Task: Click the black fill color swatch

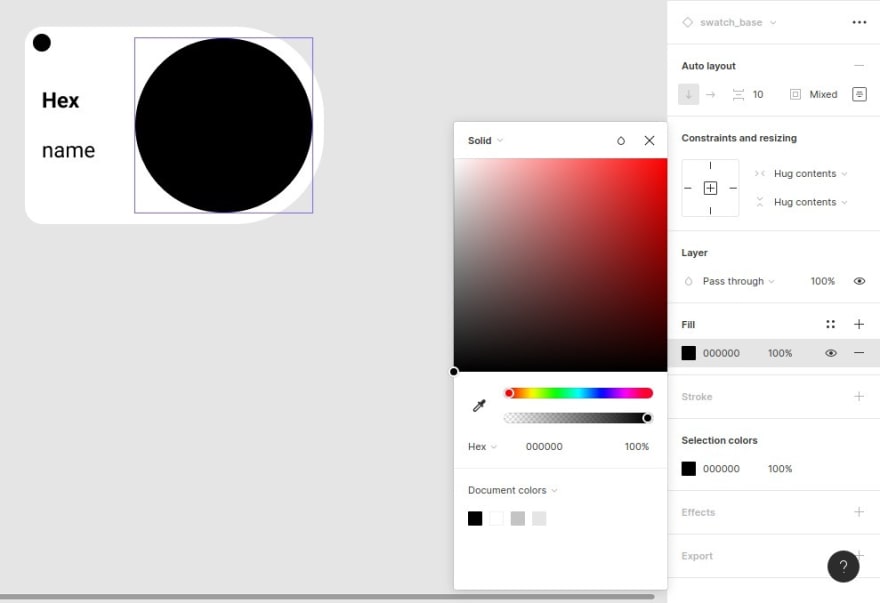Action: [689, 353]
